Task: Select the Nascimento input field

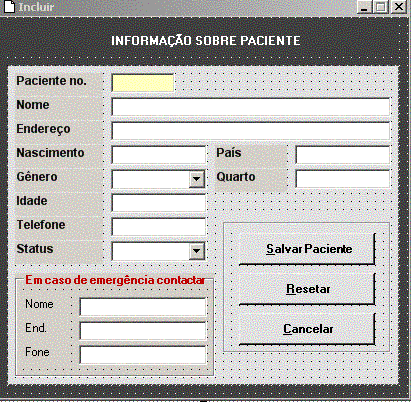Action: tap(159, 155)
